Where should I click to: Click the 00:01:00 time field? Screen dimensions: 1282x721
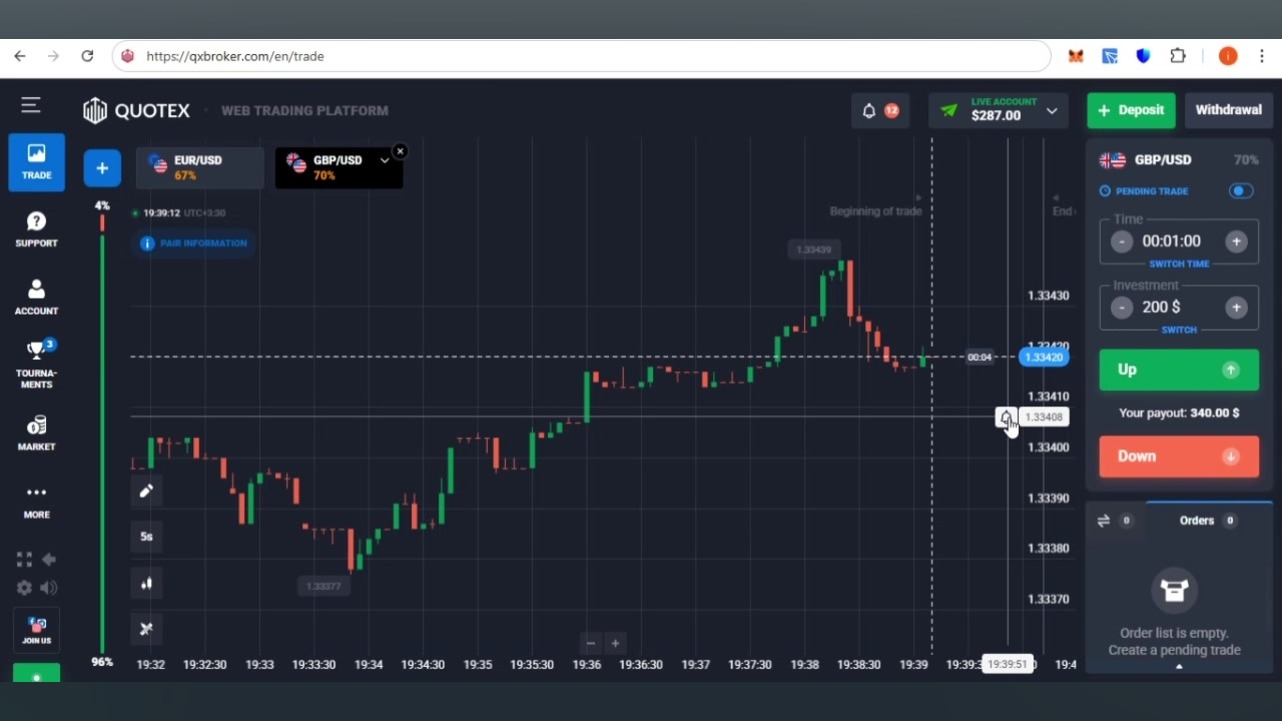(1172, 241)
